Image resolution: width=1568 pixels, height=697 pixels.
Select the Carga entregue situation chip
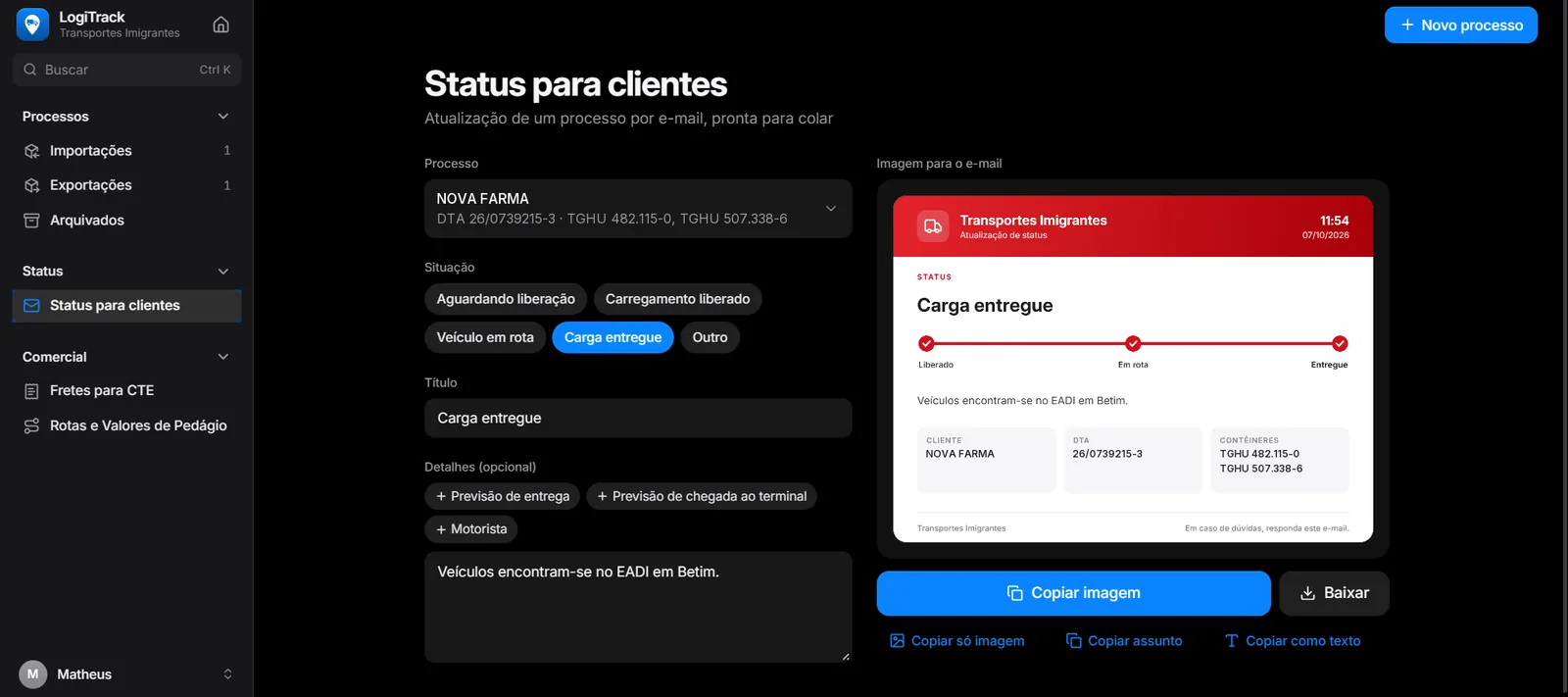click(x=612, y=337)
